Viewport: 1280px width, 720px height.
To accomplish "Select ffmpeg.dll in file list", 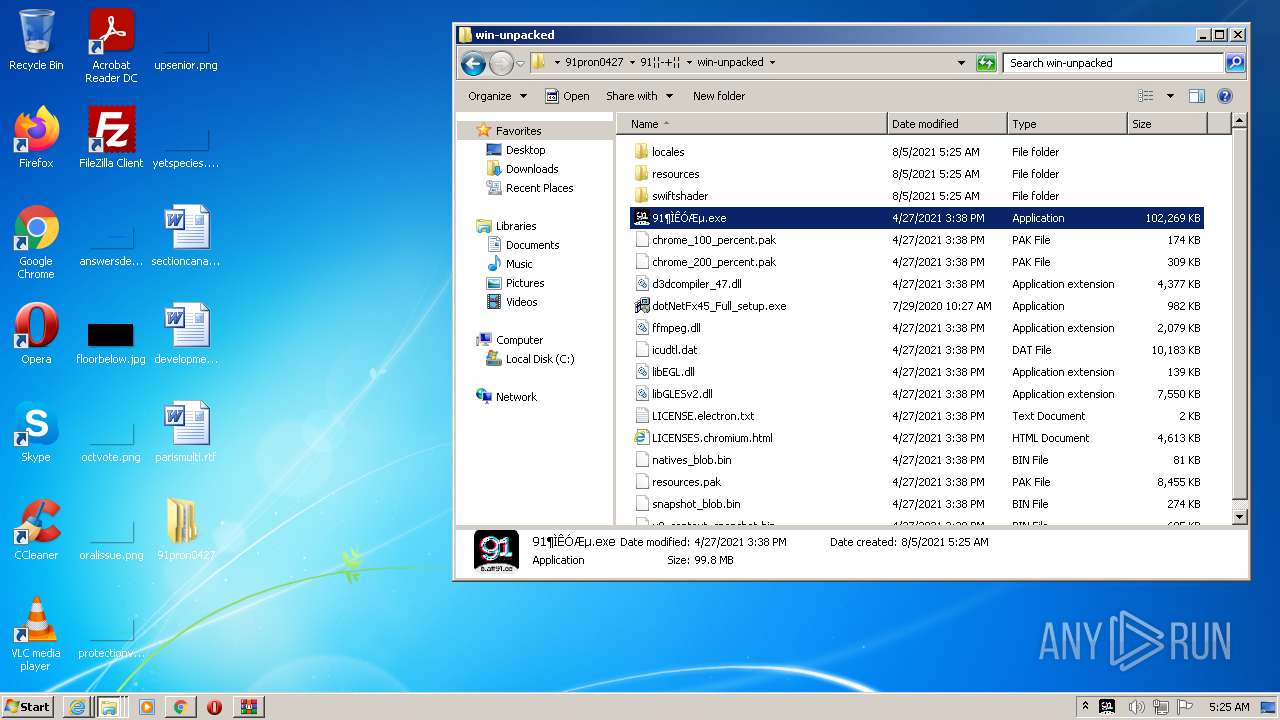I will [x=917, y=328].
